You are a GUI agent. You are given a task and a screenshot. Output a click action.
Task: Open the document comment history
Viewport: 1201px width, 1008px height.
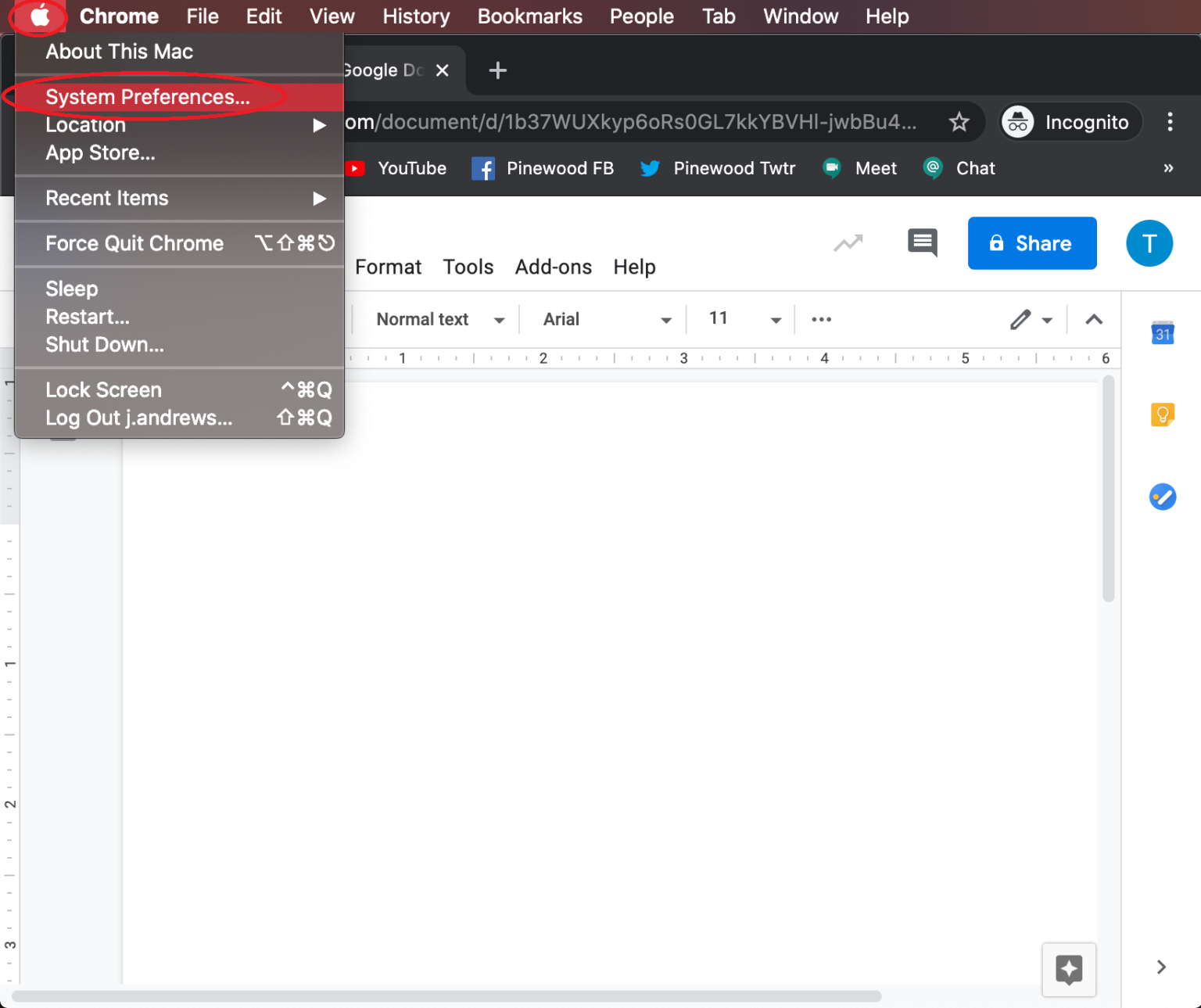click(x=923, y=243)
